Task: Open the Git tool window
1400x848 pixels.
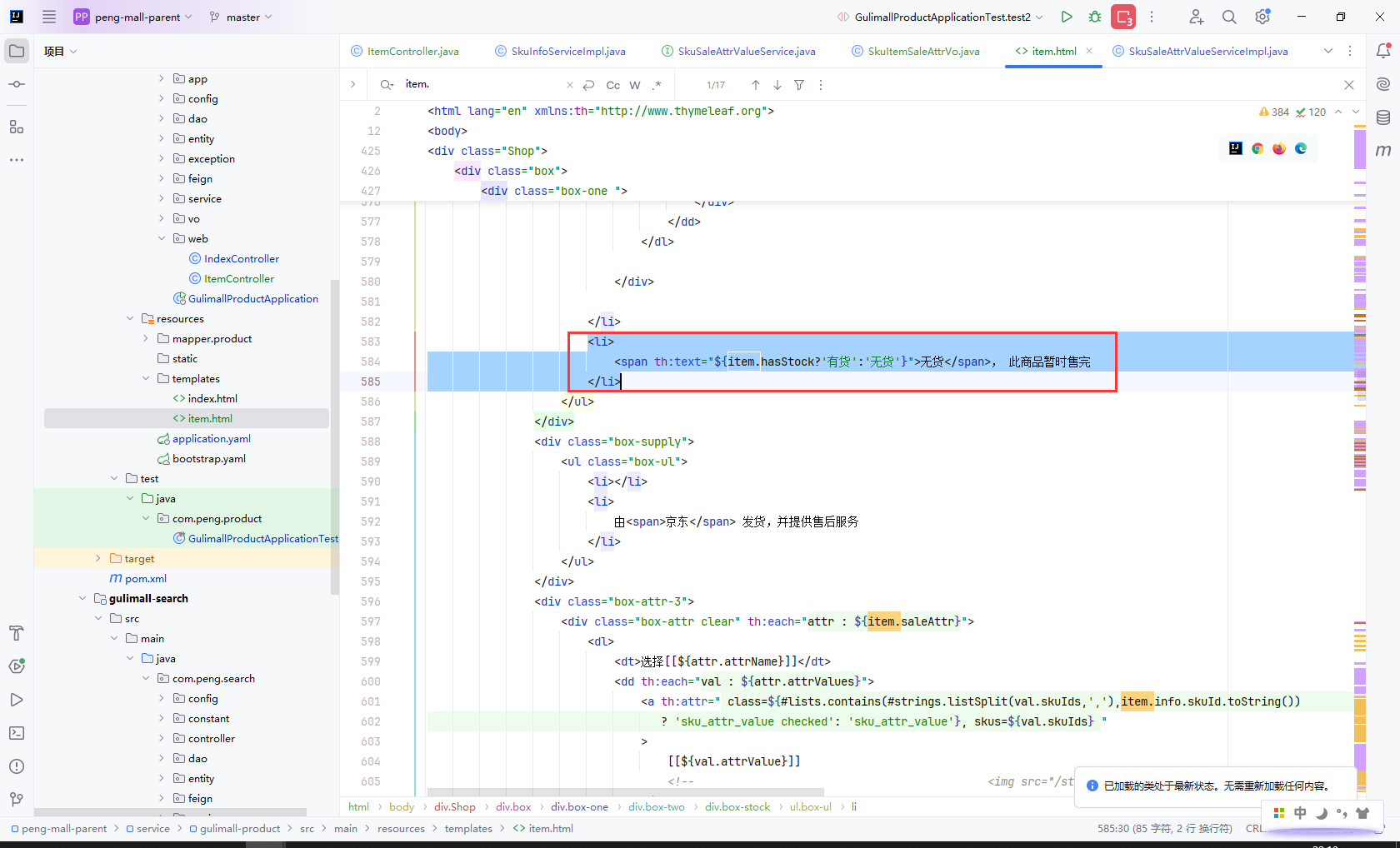Action: [17, 800]
